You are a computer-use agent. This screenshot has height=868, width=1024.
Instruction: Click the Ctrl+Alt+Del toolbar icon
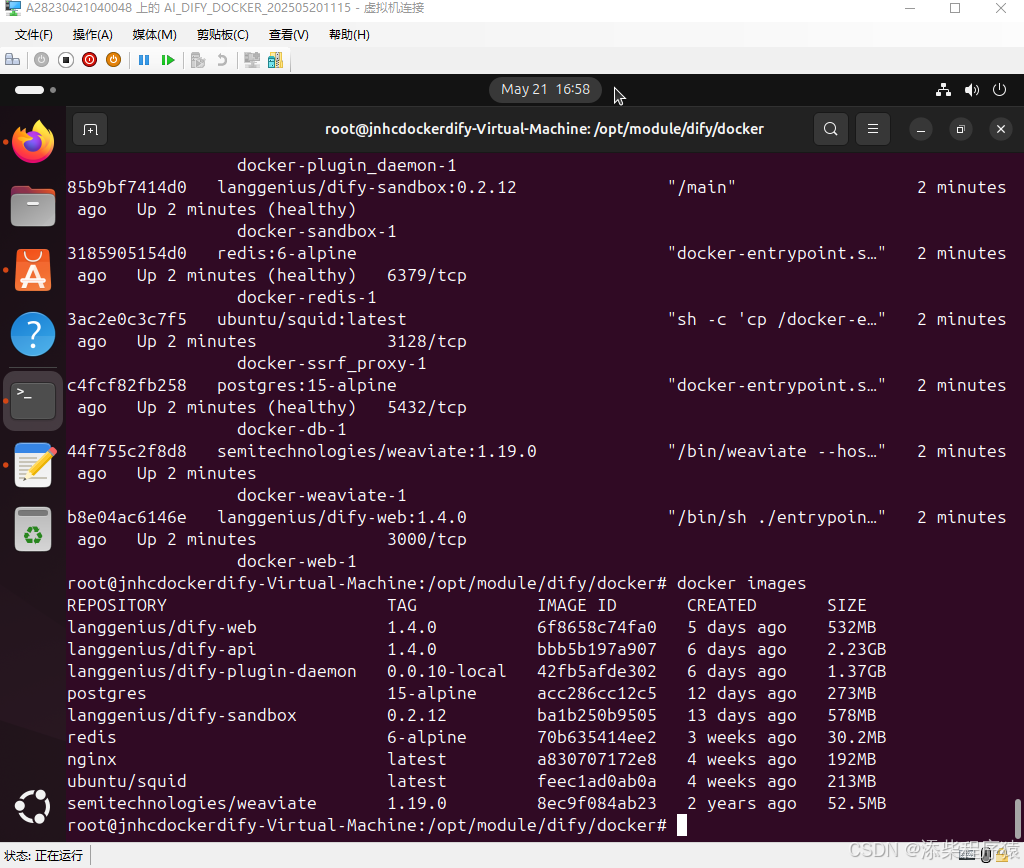[12, 60]
